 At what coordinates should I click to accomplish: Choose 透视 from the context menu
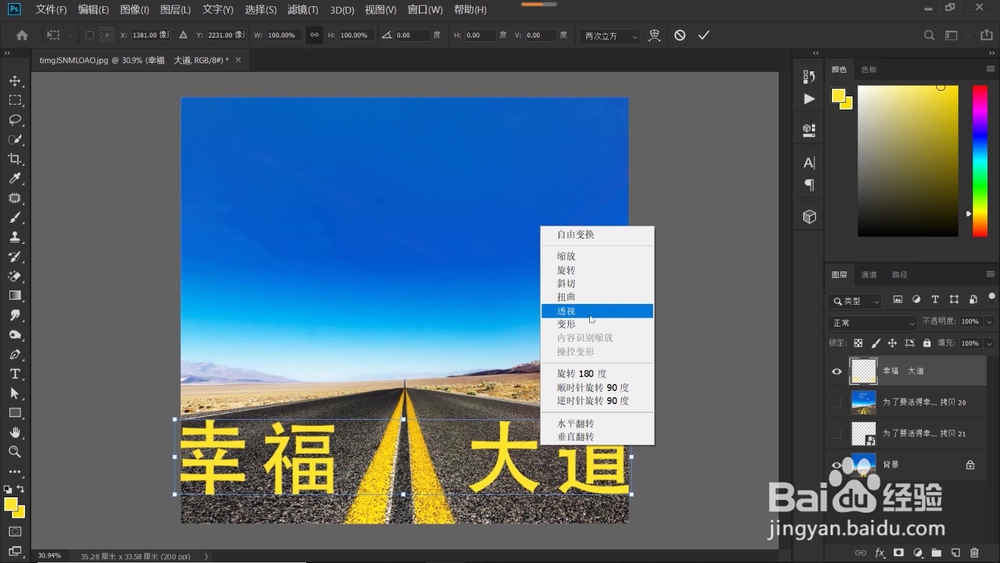tap(597, 311)
